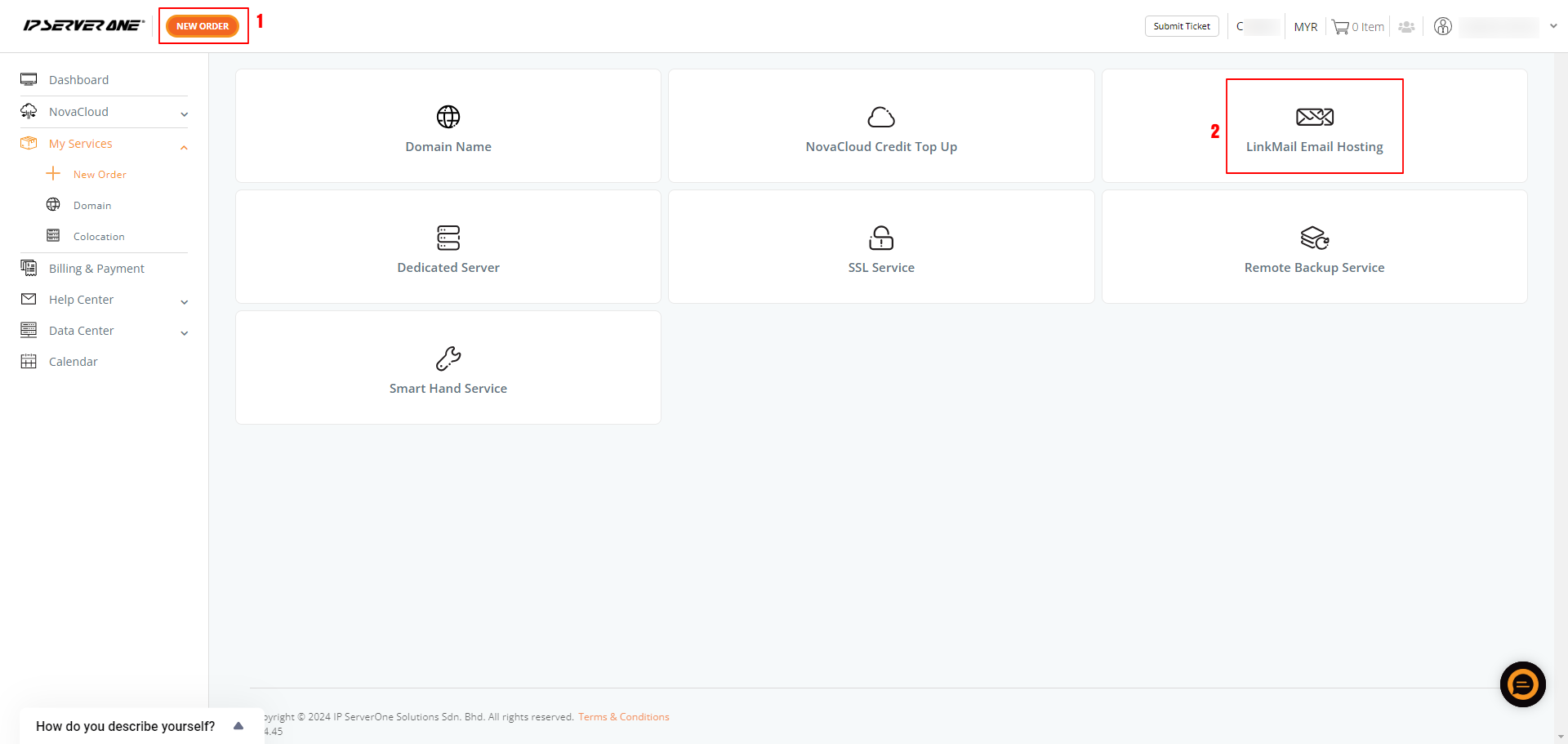Click the Smart Hand Service label

pos(448,389)
